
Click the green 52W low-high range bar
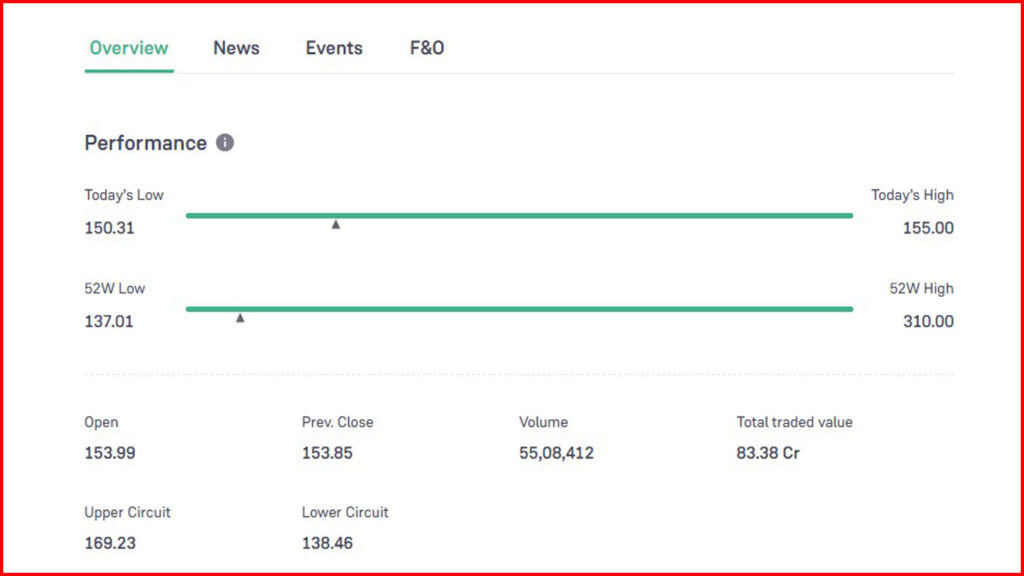pyautogui.click(x=519, y=309)
